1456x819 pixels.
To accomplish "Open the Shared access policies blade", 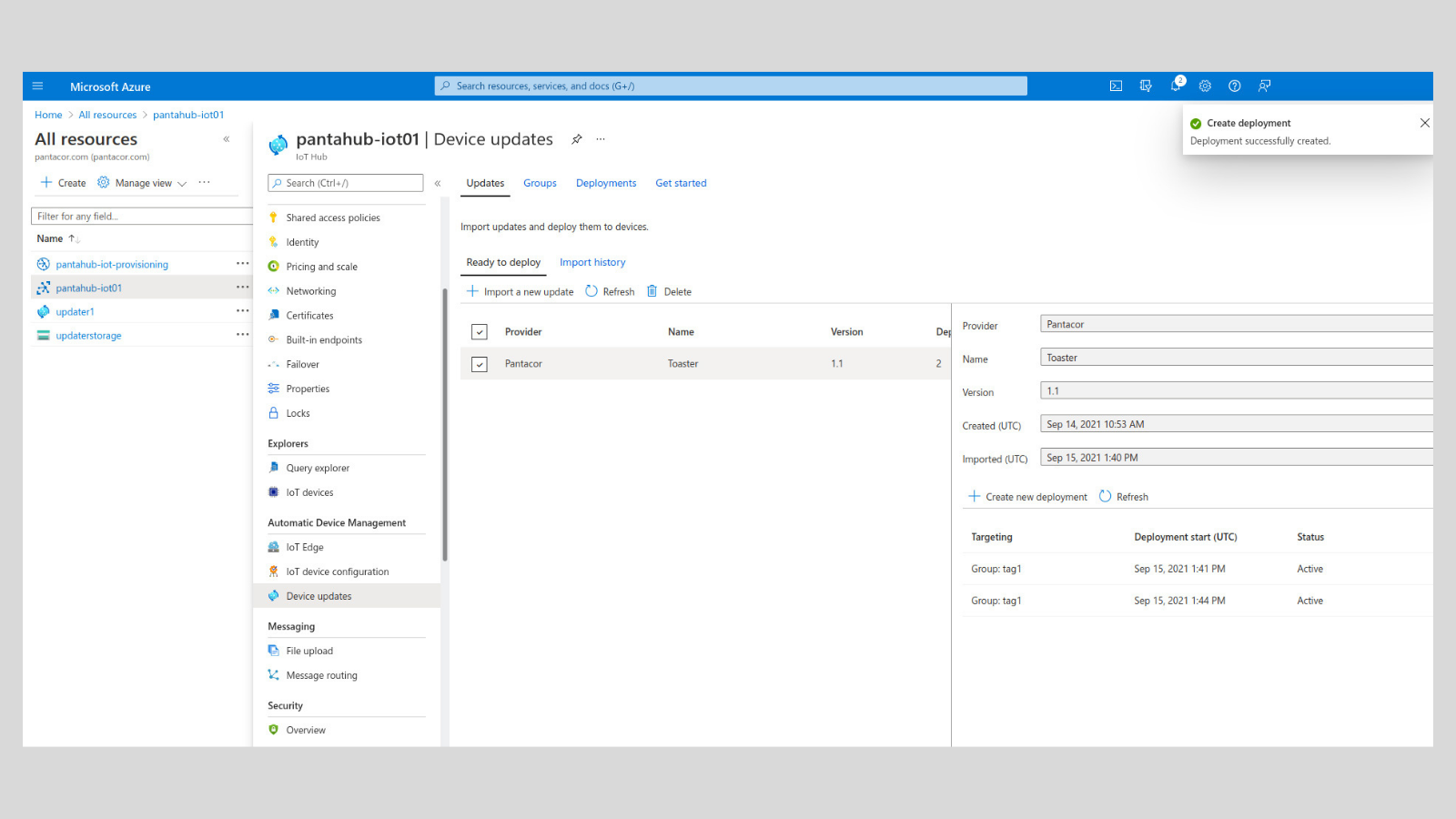I will click(x=332, y=217).
